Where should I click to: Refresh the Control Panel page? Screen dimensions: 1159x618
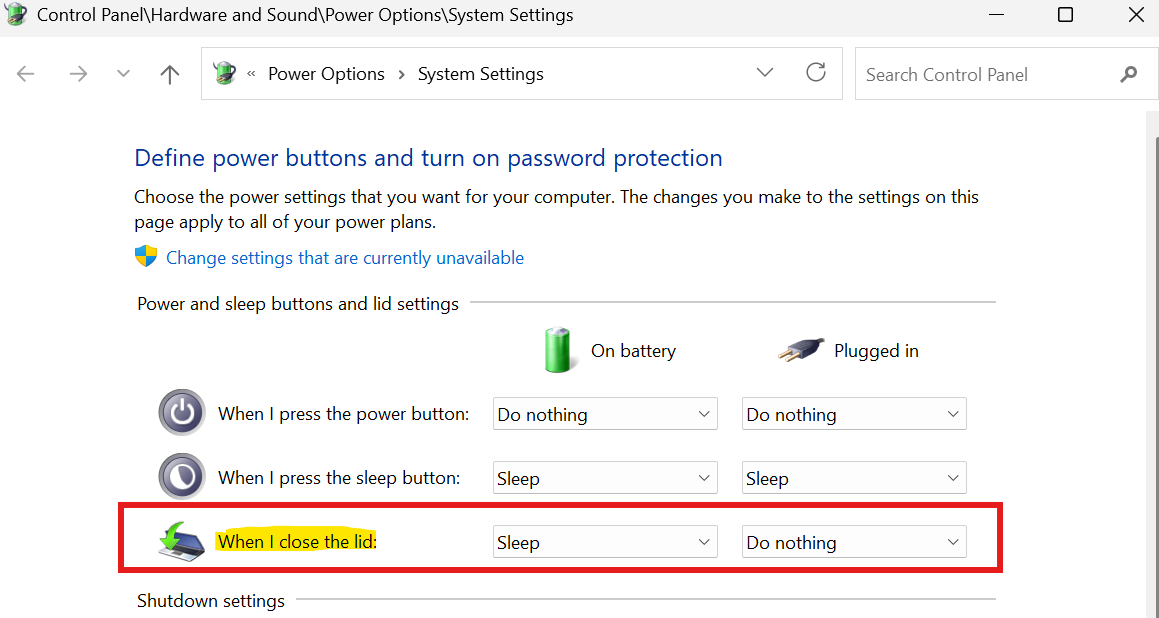[x=815, y=72]
